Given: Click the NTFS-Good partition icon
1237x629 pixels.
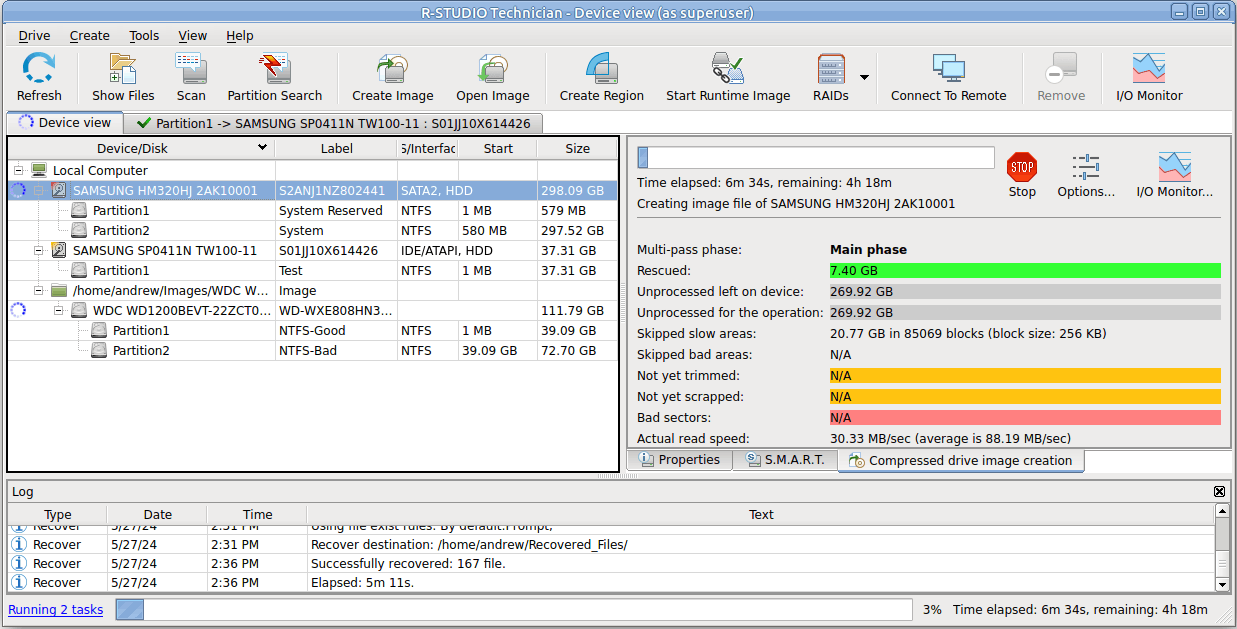Looking at the screenshot, I should (x=99, y=330).
